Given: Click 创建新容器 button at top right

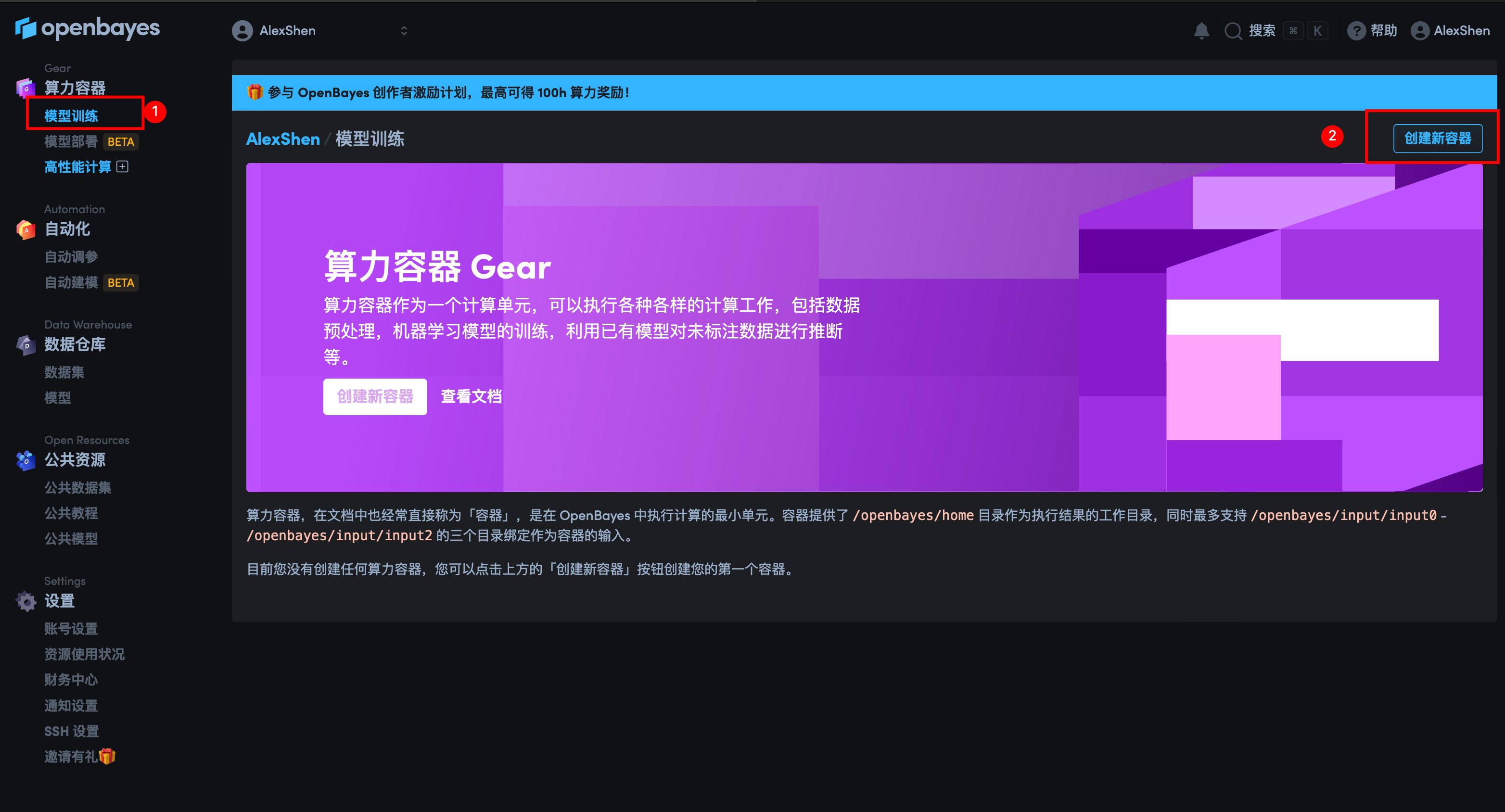Looking at the screenshot, I should [1437, 139].
